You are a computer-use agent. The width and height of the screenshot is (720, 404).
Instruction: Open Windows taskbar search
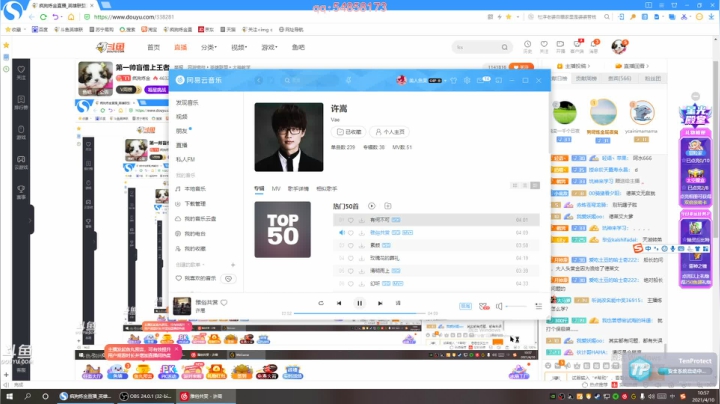(27, 396)
